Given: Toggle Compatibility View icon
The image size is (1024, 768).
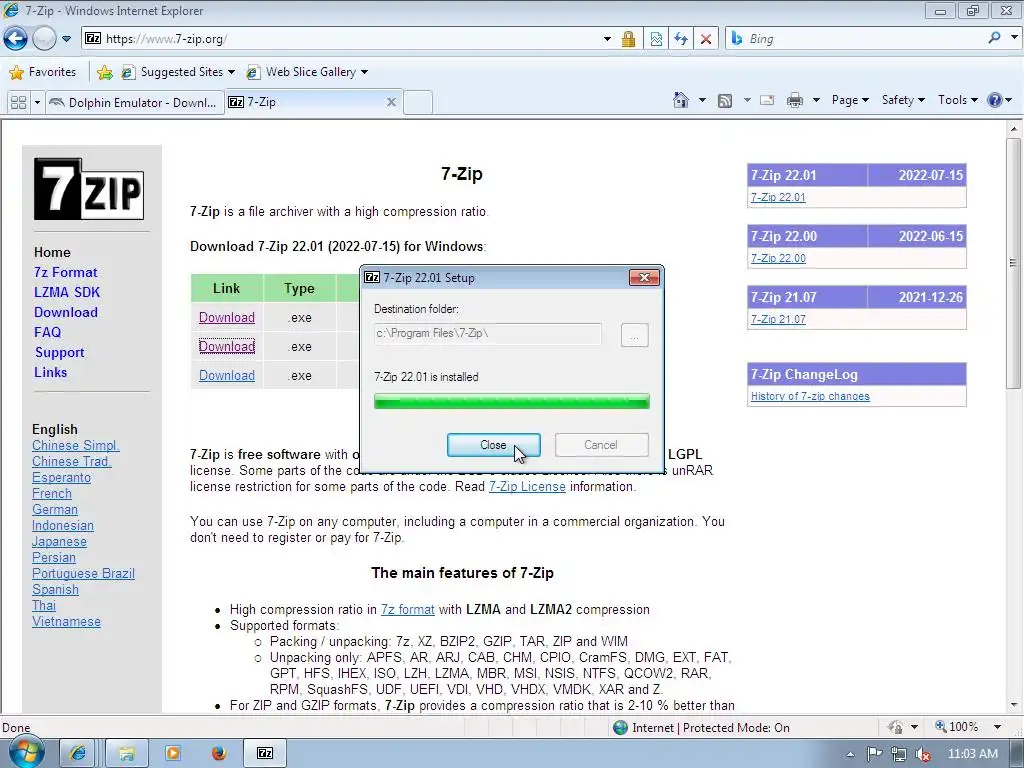Looking at the screenshot, I should pos(656,39).
